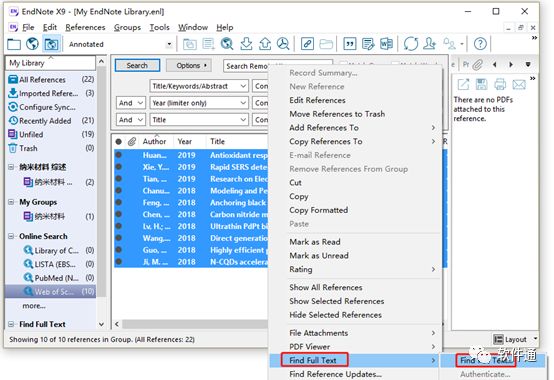Screen dimensions: 554x380
Task: Click the Sync Library toolbar icon
Action: pos(411,44)
